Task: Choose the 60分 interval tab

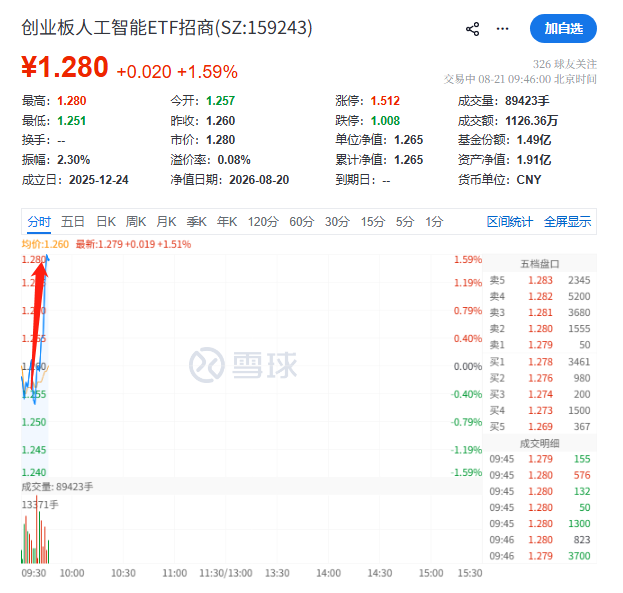Action: [x=302, y=221]
